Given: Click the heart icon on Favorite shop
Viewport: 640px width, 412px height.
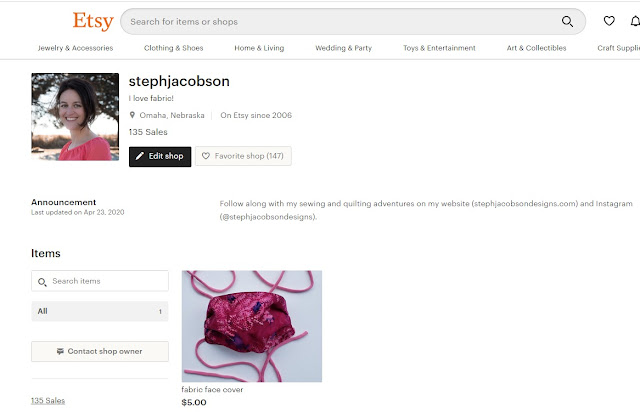Looking at the screenshot, I should 206,156.
